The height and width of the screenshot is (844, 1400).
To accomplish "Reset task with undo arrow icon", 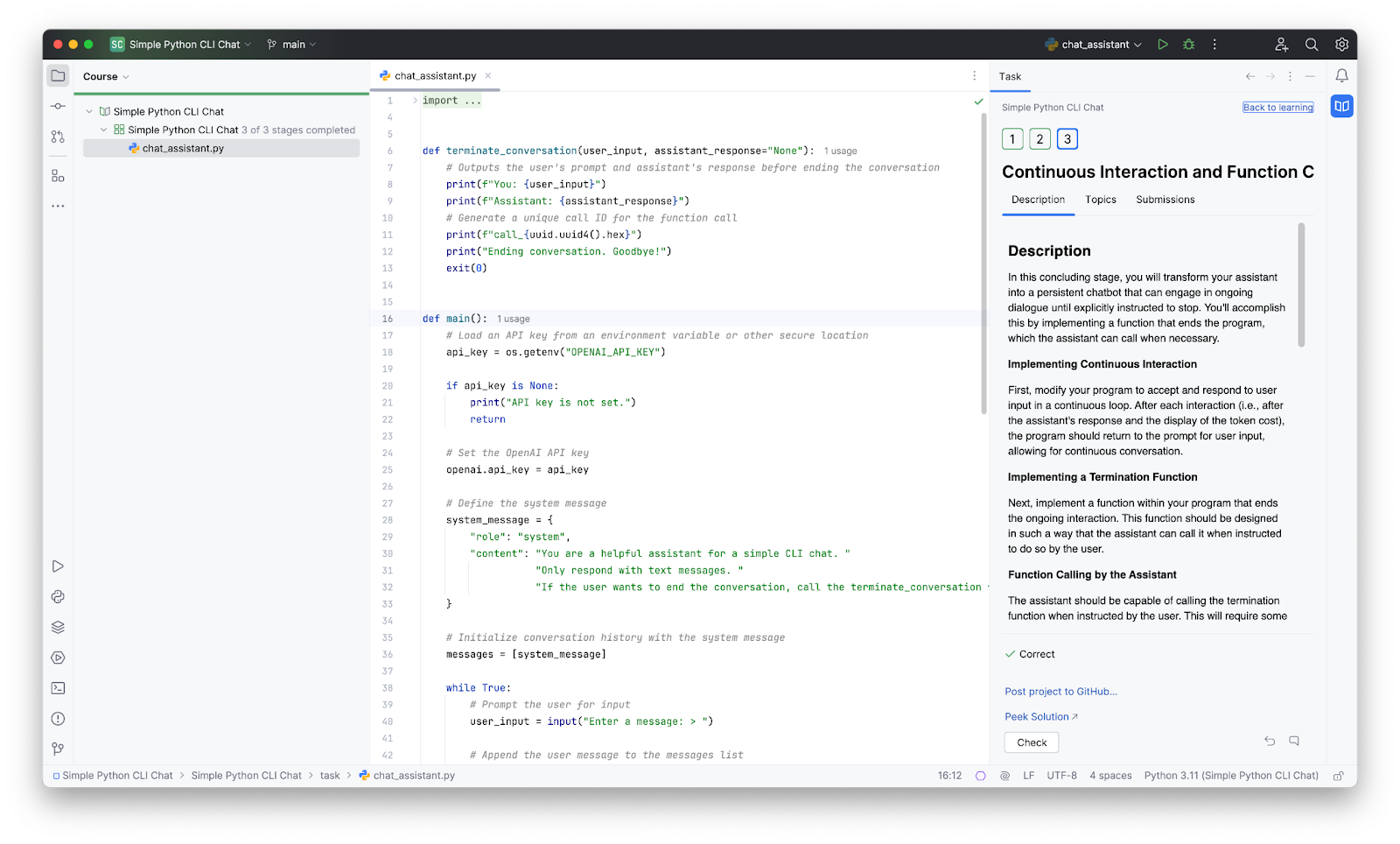I will coord(1270,741).
